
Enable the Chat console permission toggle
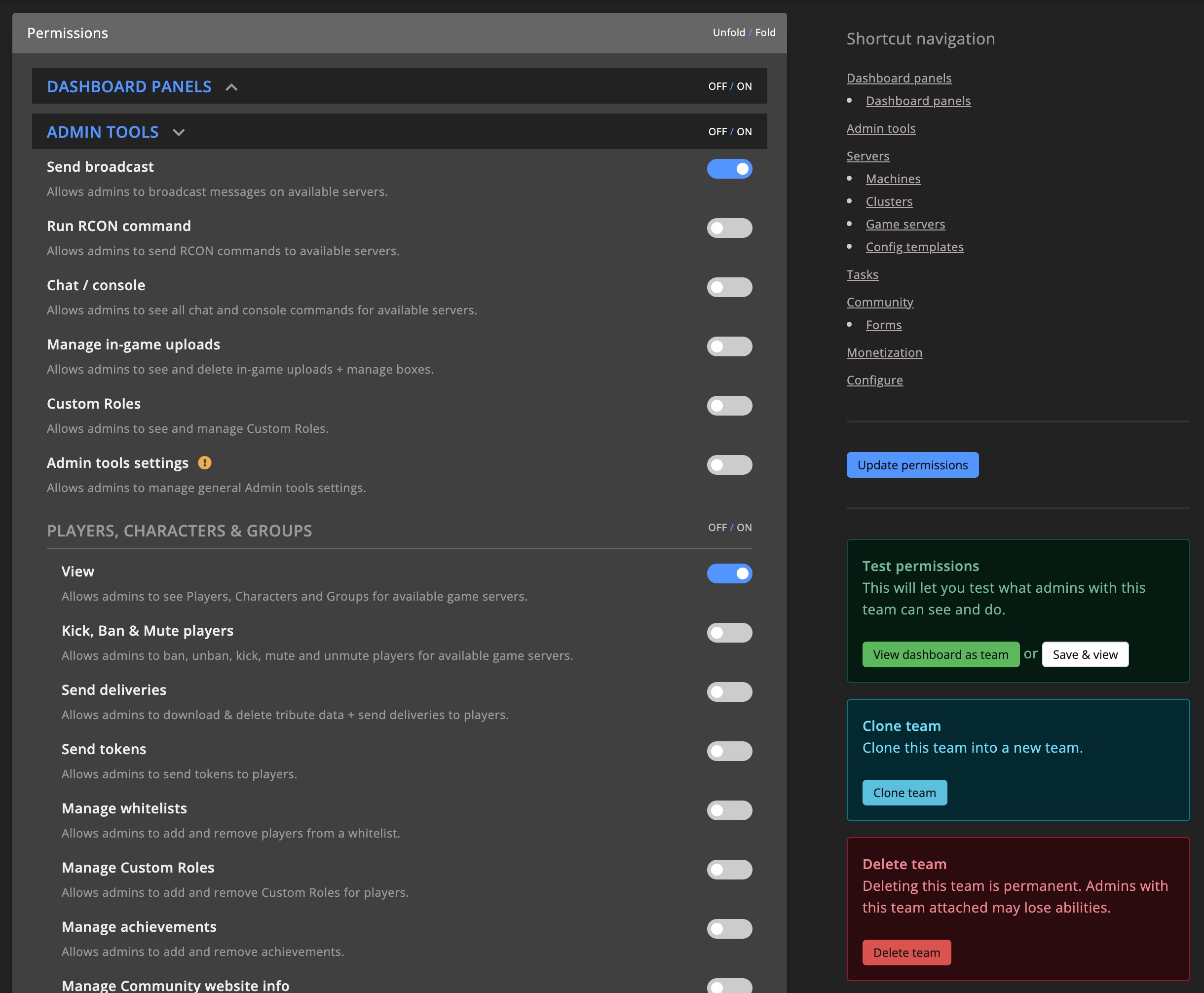click(729, 287)
